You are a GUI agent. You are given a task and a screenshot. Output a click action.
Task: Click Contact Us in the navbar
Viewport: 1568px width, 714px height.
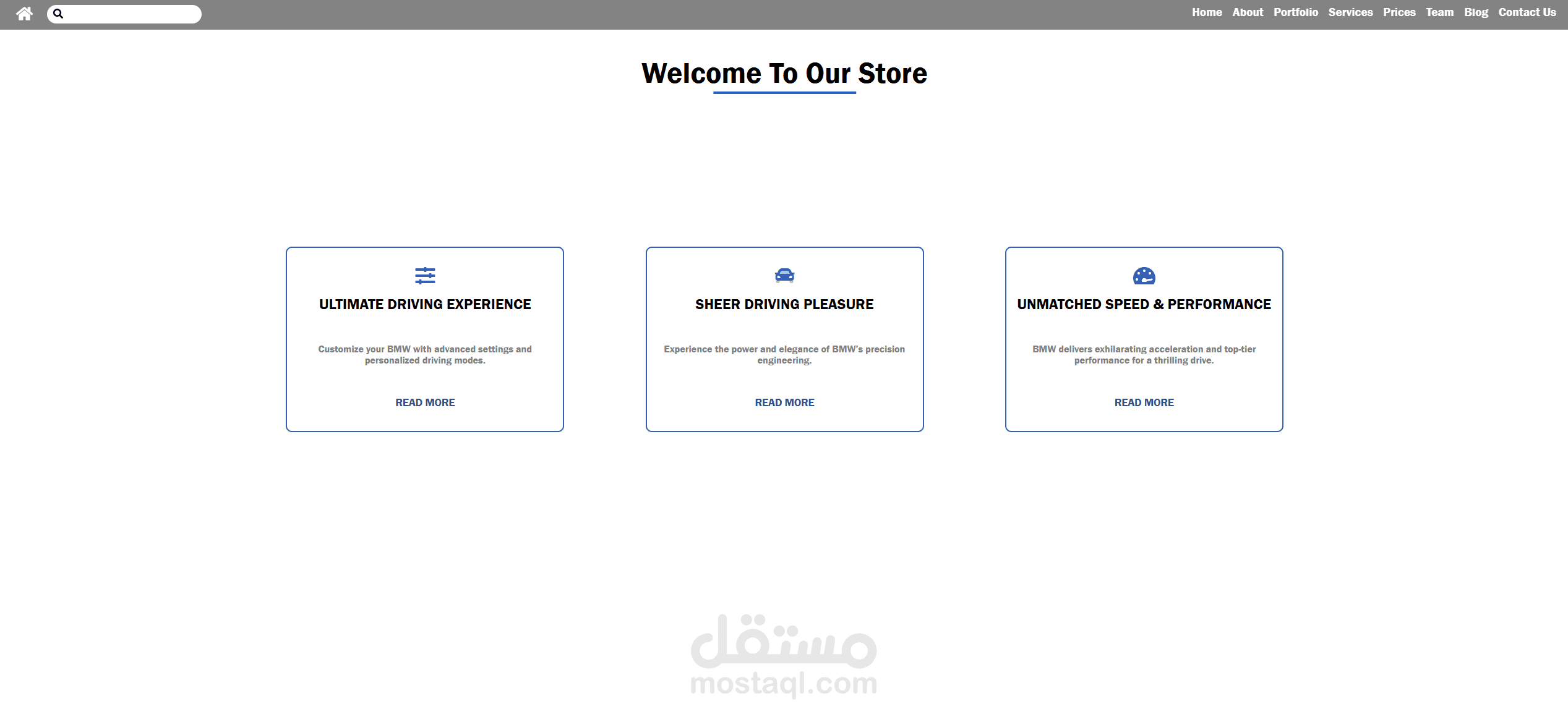1527,12
